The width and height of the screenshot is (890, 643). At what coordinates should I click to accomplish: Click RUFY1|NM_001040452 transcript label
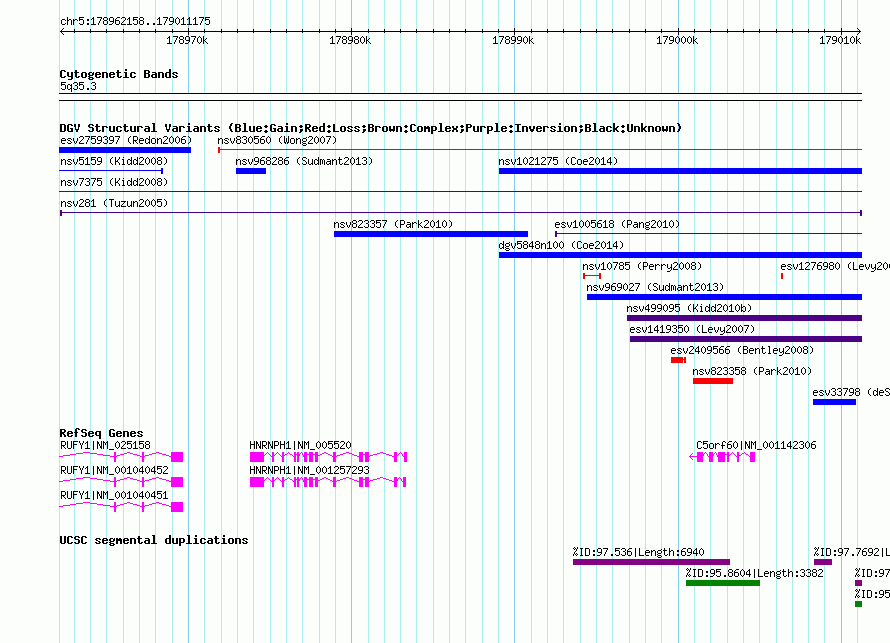(x=114, y=470)
